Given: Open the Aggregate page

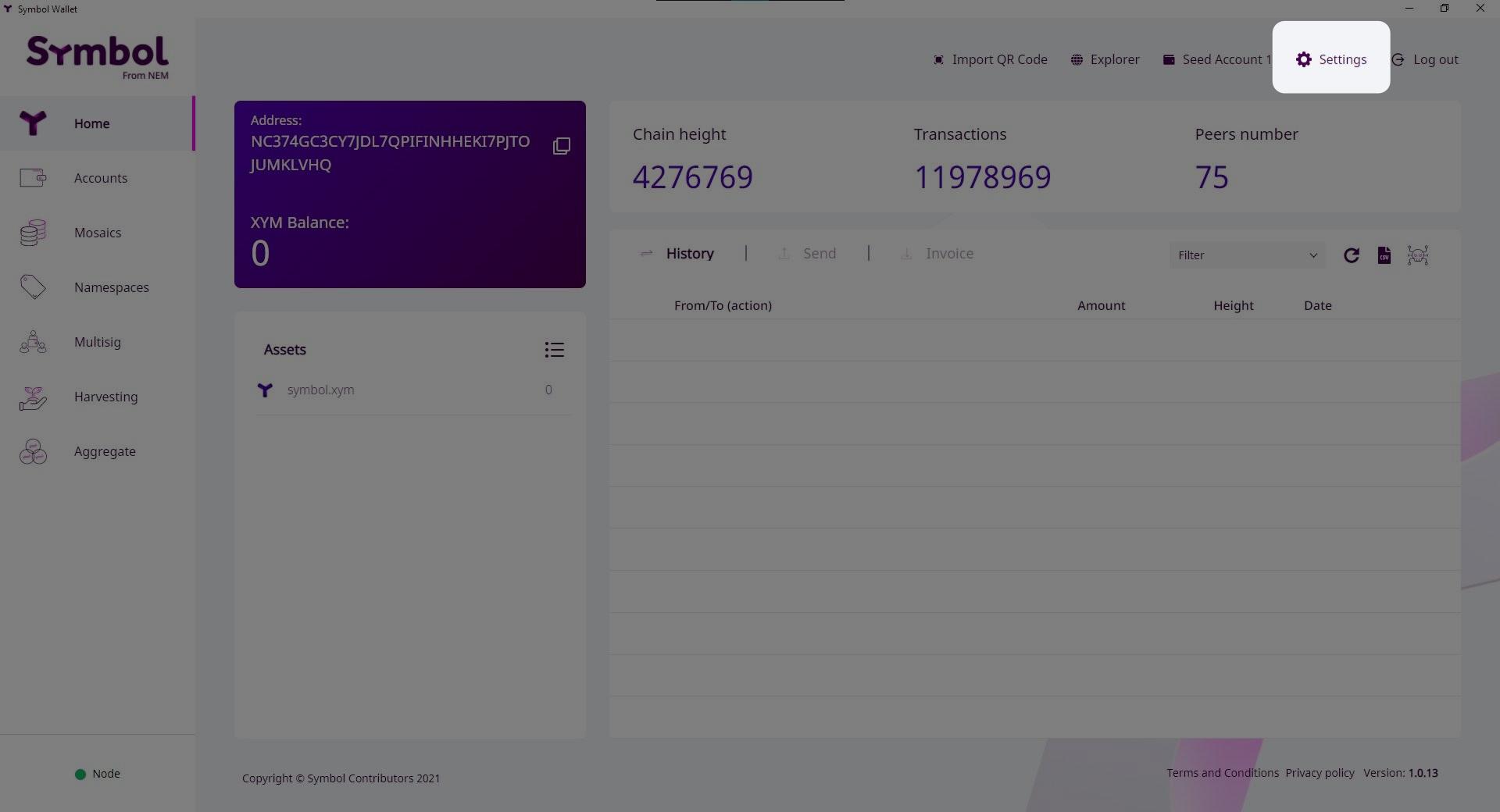Looking at the screenshot, I should 98,451.
